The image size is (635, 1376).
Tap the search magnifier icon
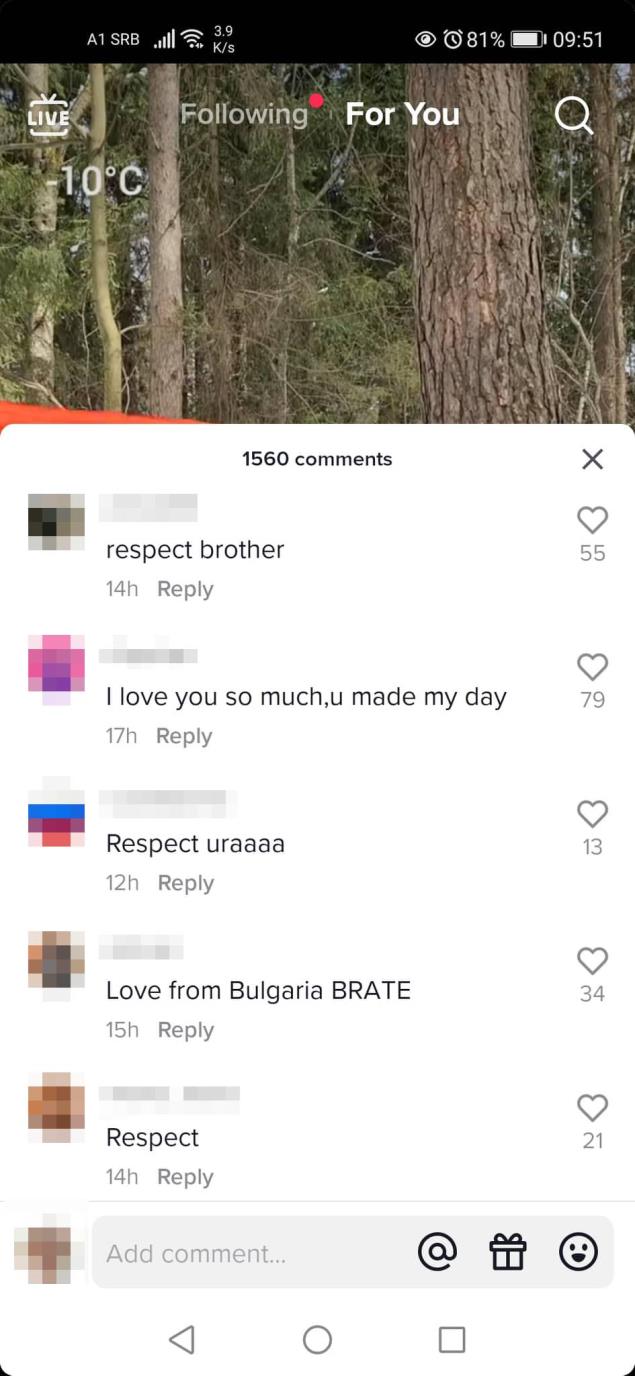coord(574,115)
